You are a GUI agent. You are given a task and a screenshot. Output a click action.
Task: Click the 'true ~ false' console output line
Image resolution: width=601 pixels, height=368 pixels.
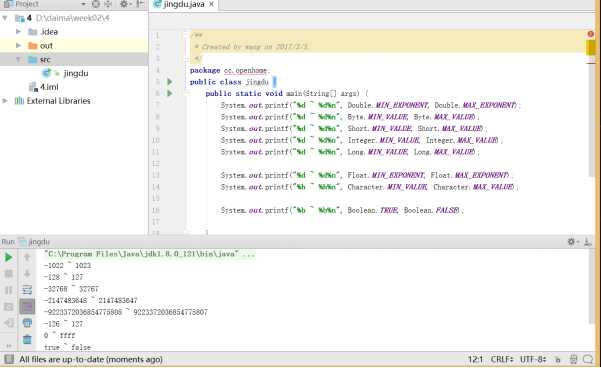tap(67, 347)
